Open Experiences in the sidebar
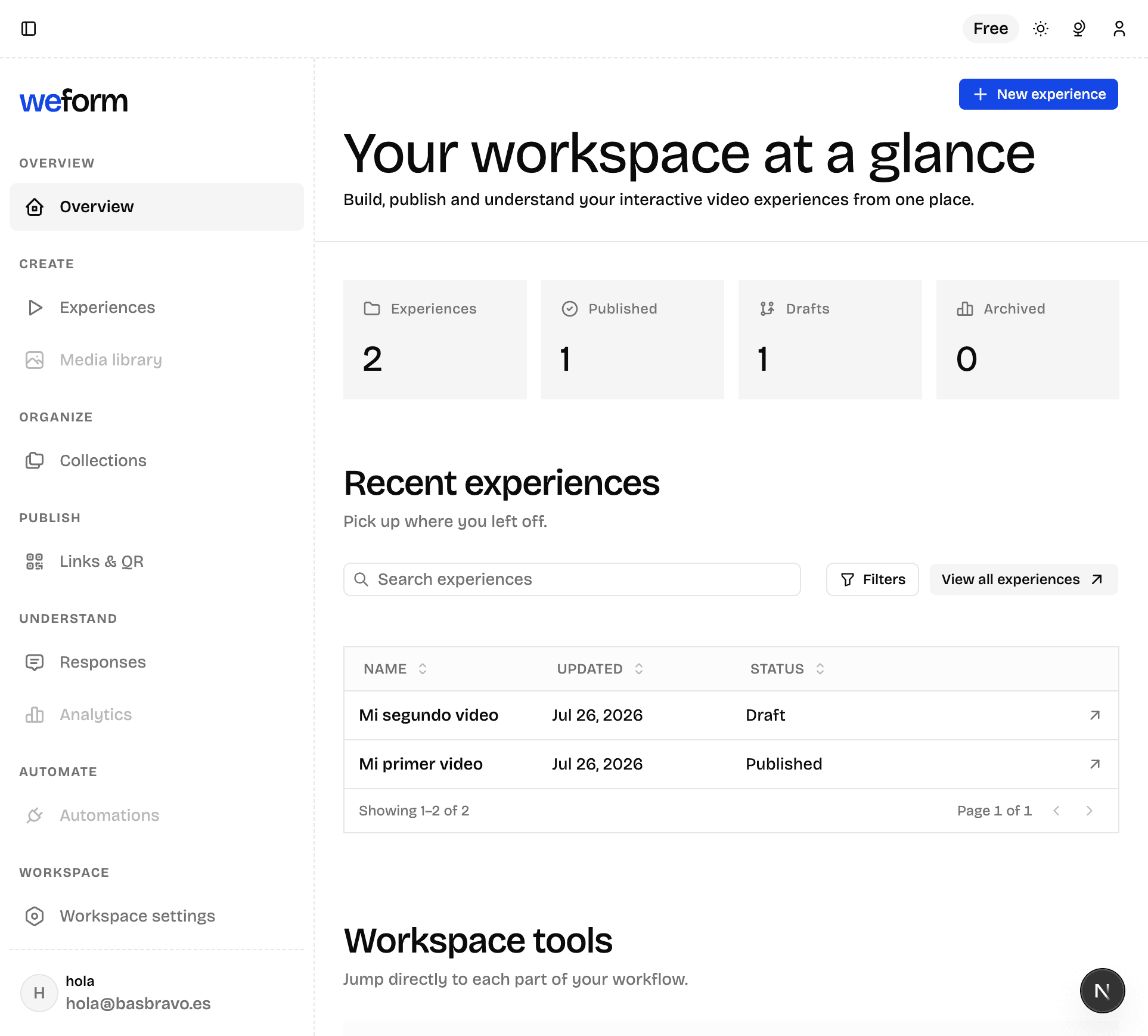 (157, 308)
